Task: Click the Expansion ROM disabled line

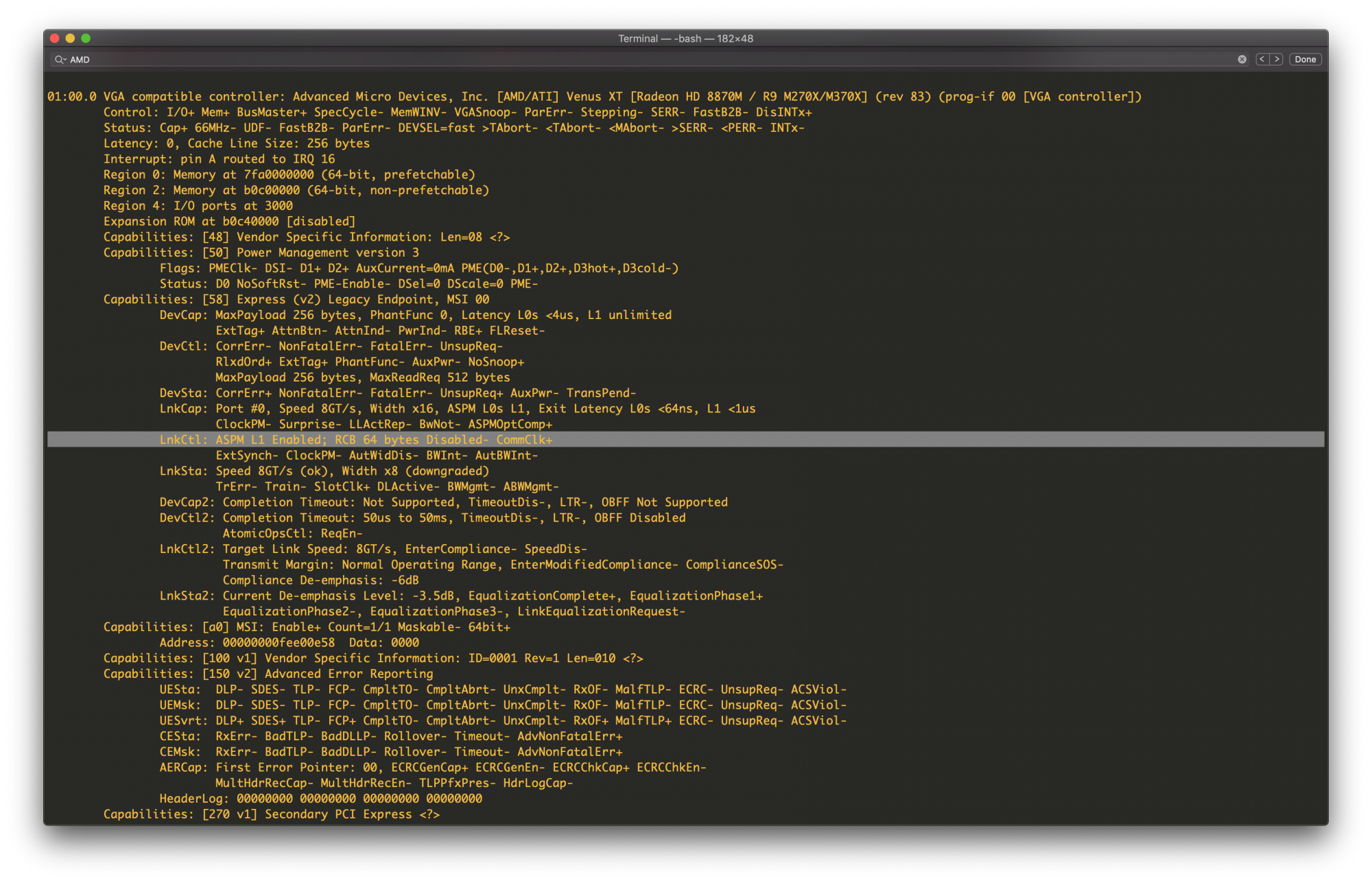Action: pyautogui.click(x=229, y=222)
